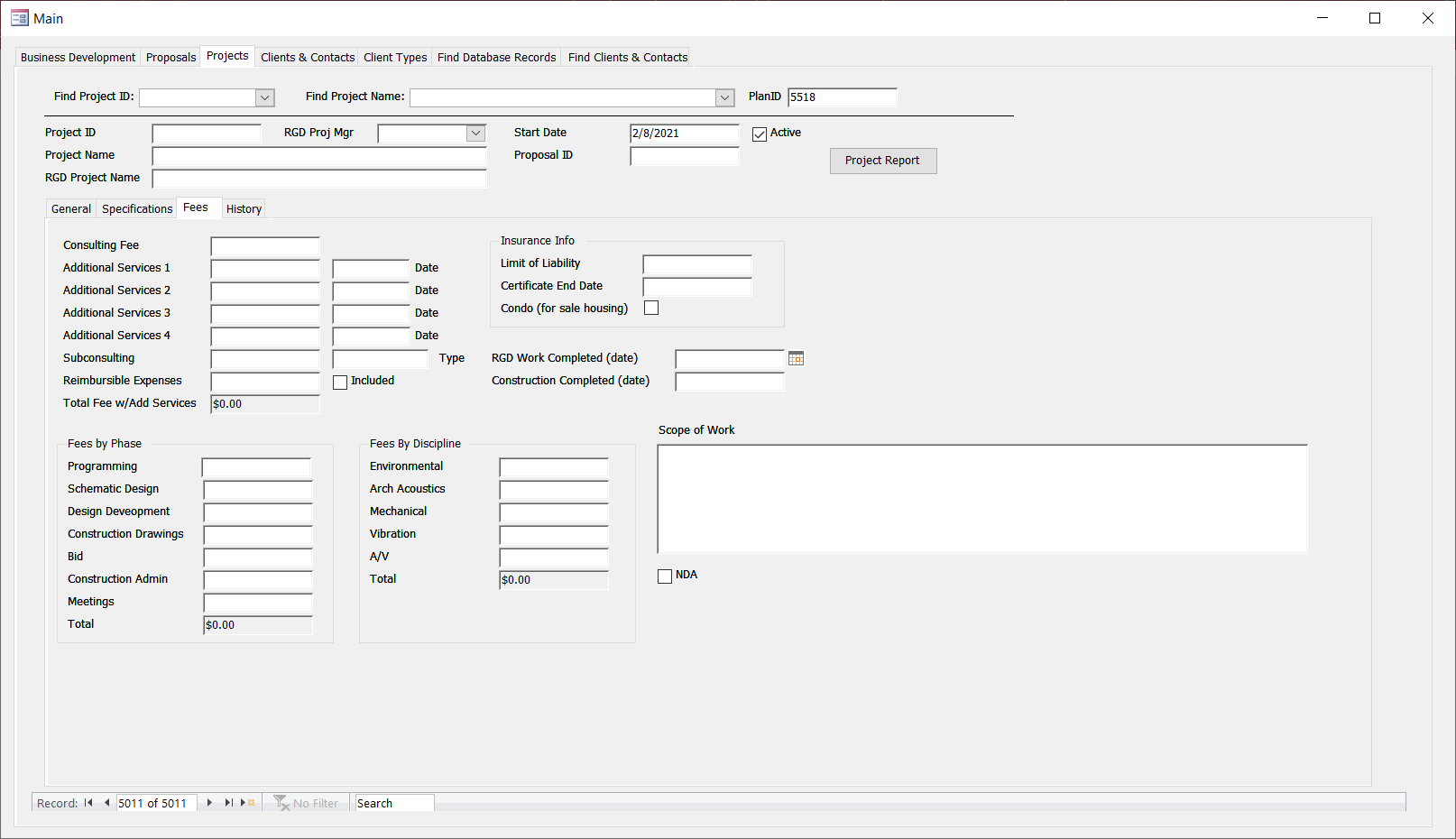Click the Proposal ID field
Viewport: 1456px width, 839px height.
[x=685, y=156]
